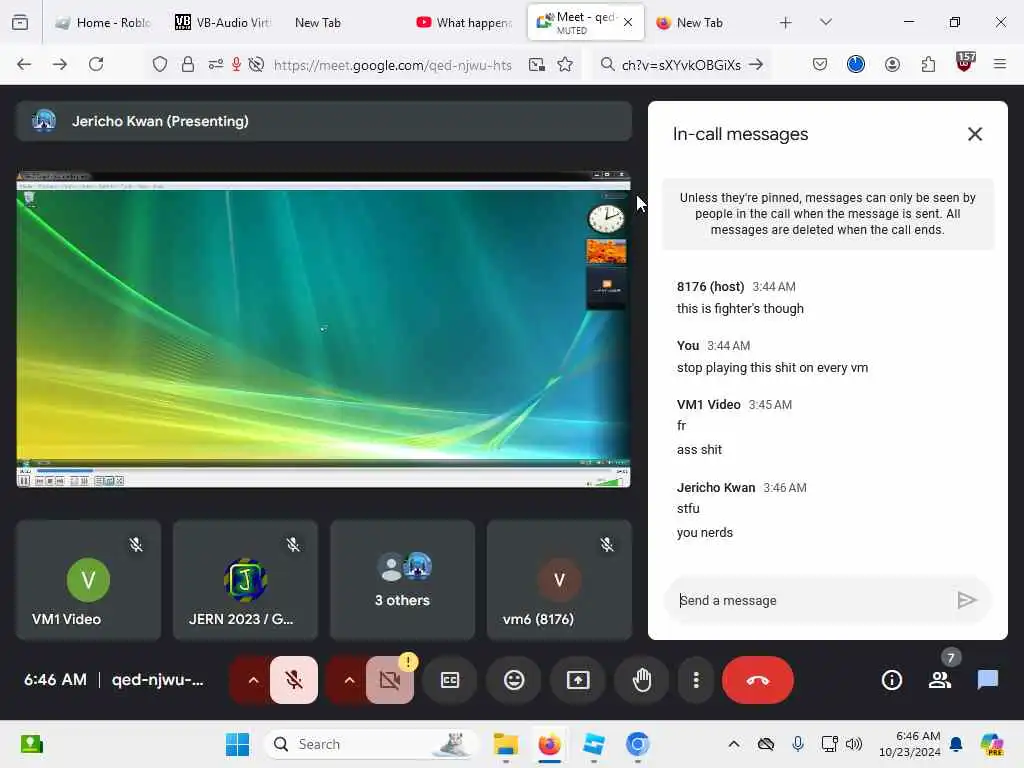This screenshot has width=1024, height=768.
Task: Open the Windows Start menu
Action: coord(238,744)
